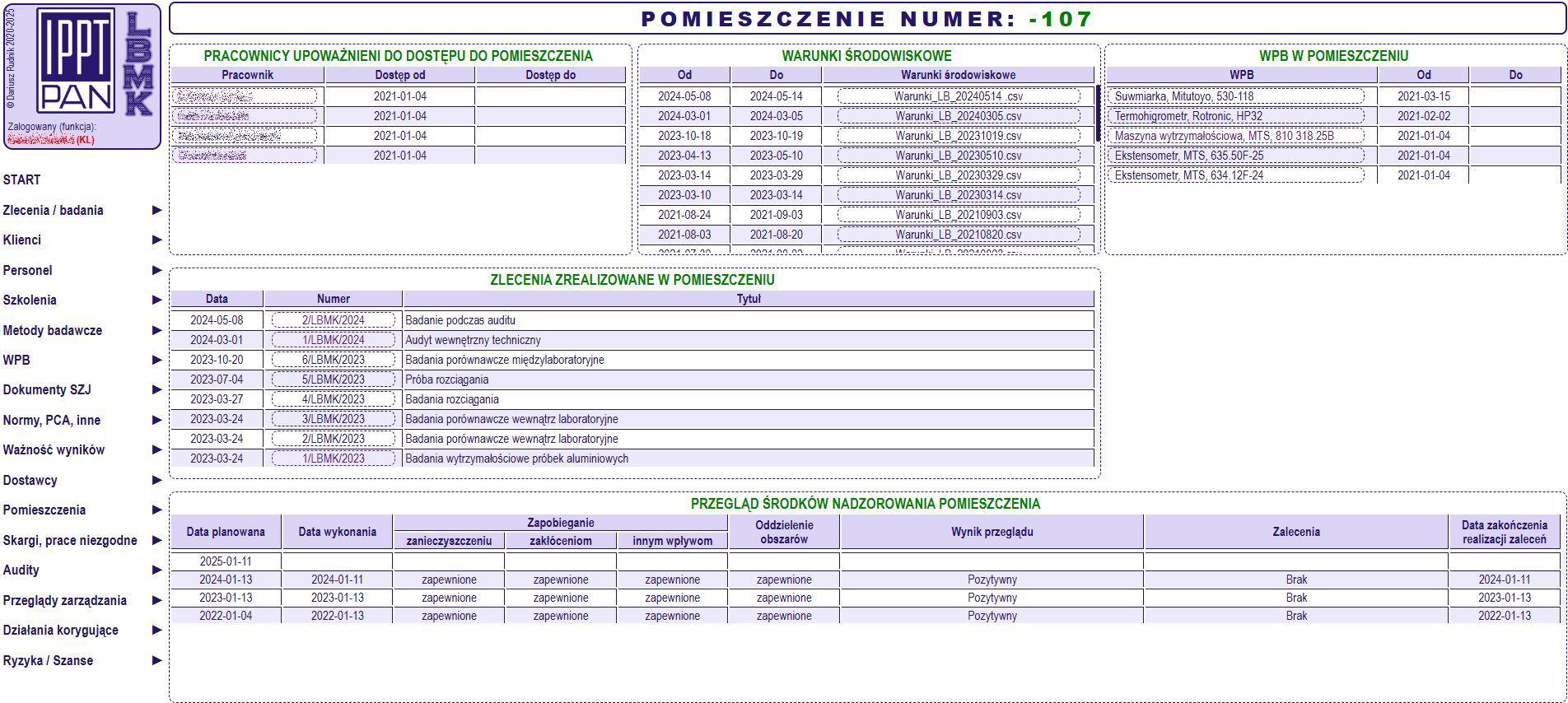Open file Warunki_LB_20210820.csv

tap(959, 235)
